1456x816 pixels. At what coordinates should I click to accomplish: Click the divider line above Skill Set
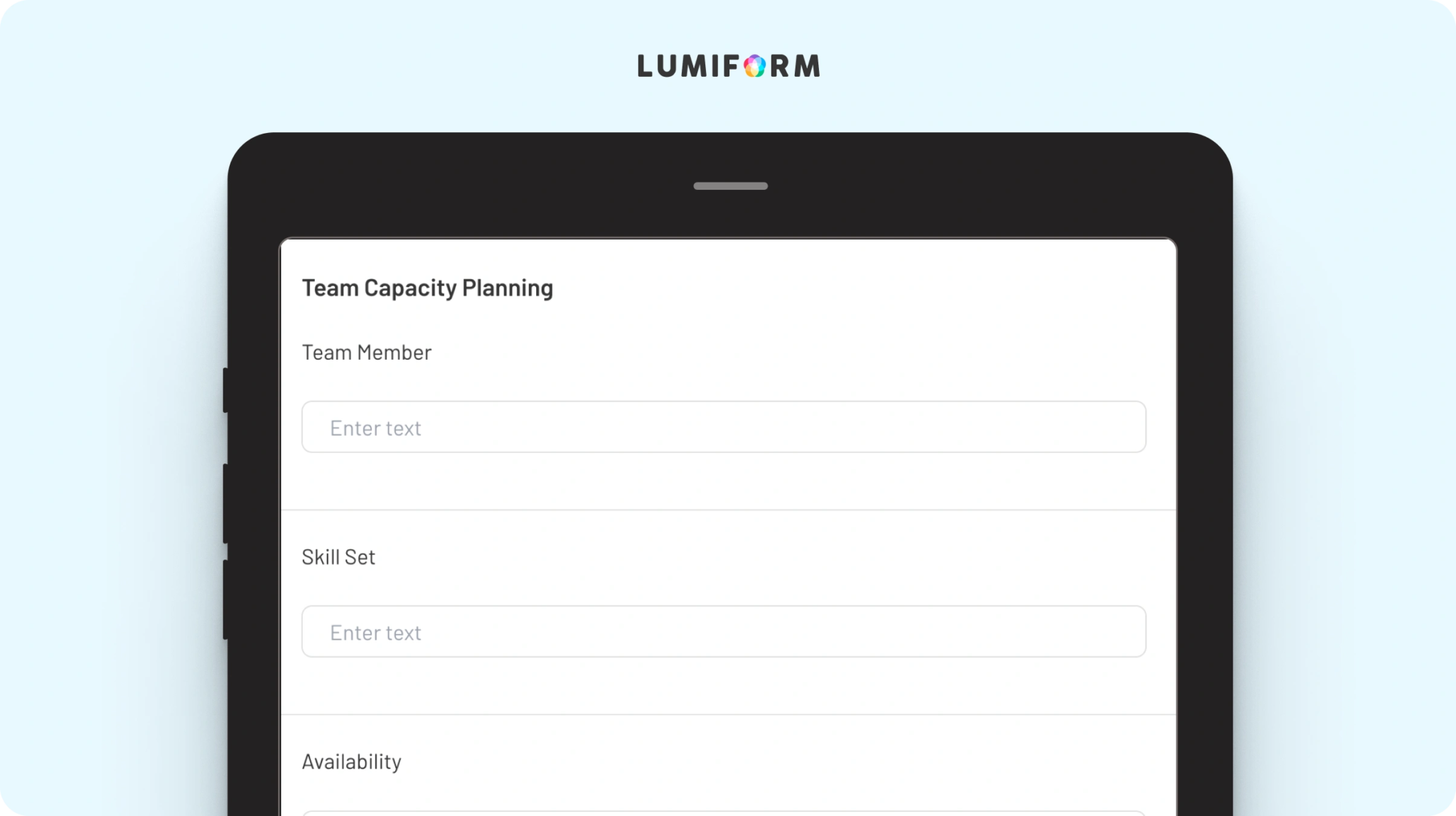tap(729, 510)
